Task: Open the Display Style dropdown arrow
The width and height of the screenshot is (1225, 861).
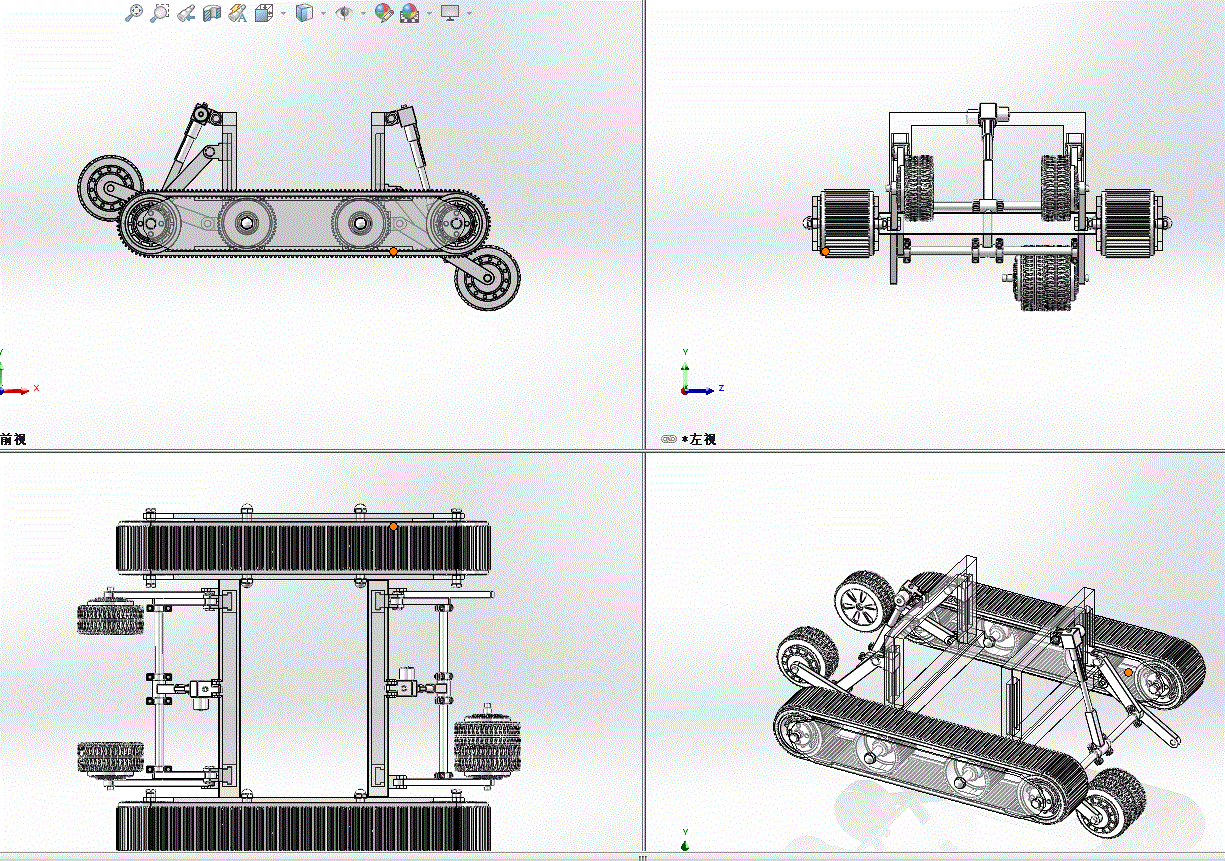Action: click(x=323, y=13)
